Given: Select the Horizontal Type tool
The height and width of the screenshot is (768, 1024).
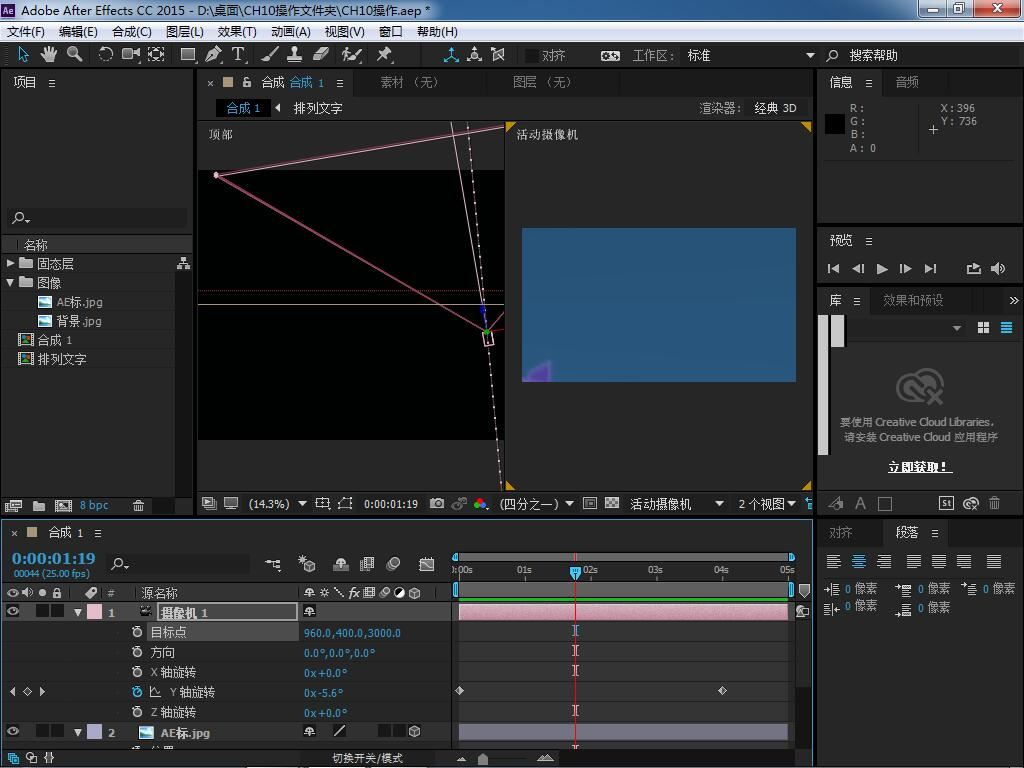Looking at the screenshot, I should point(239,55).
